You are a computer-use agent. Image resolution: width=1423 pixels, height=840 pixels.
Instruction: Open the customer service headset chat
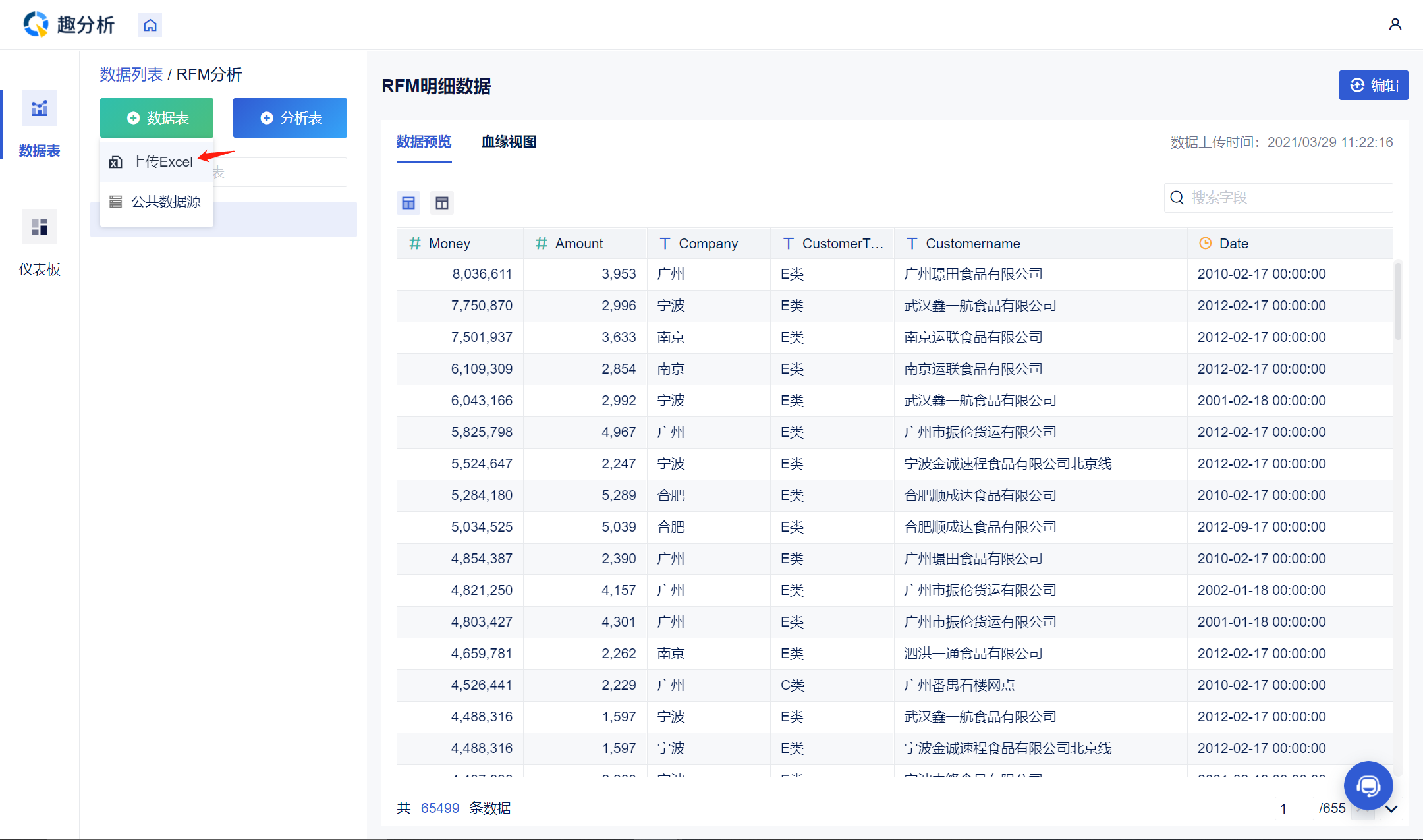1368,785
